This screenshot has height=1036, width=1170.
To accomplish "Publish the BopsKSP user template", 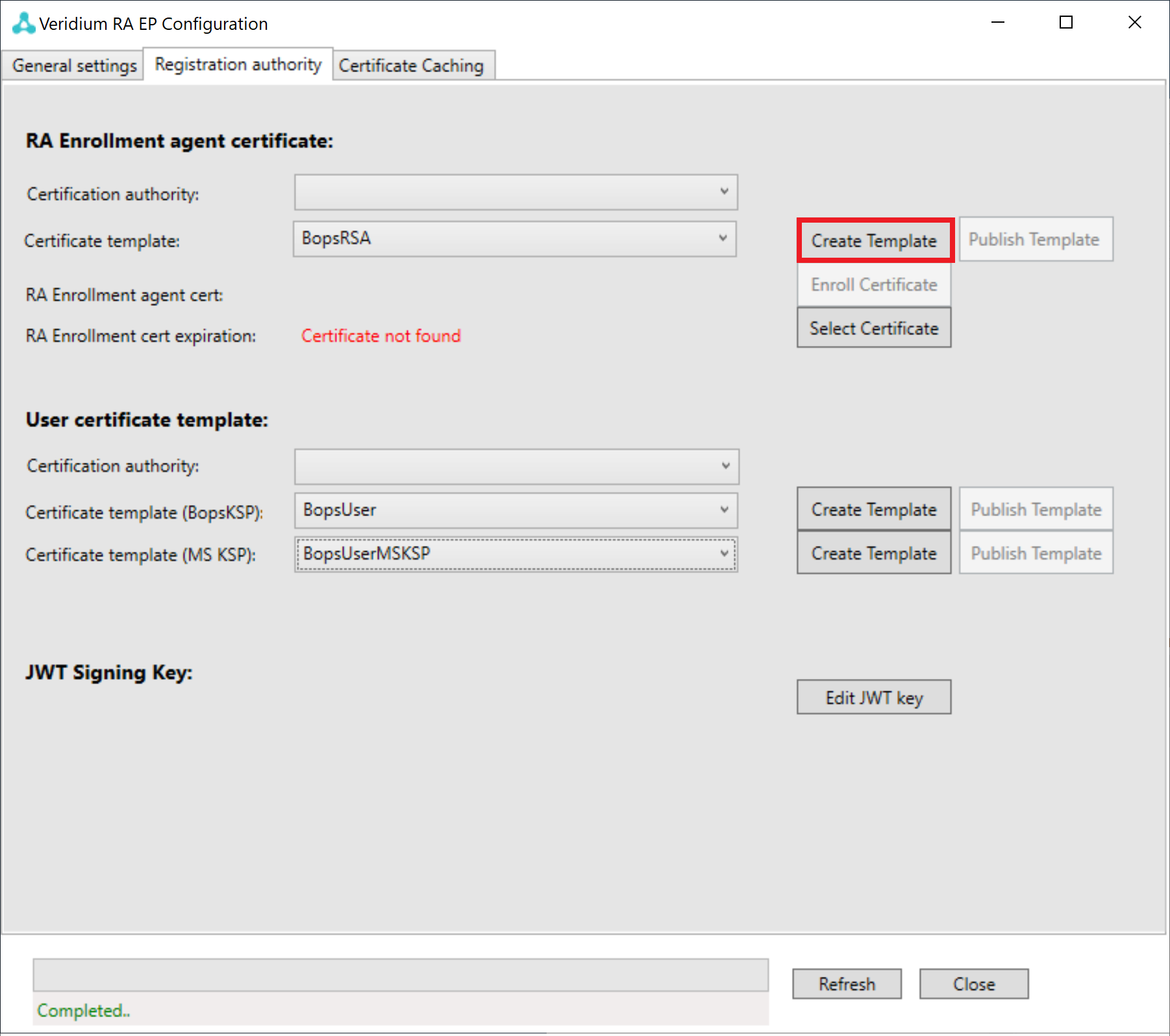I will [x=1036, y=510].
